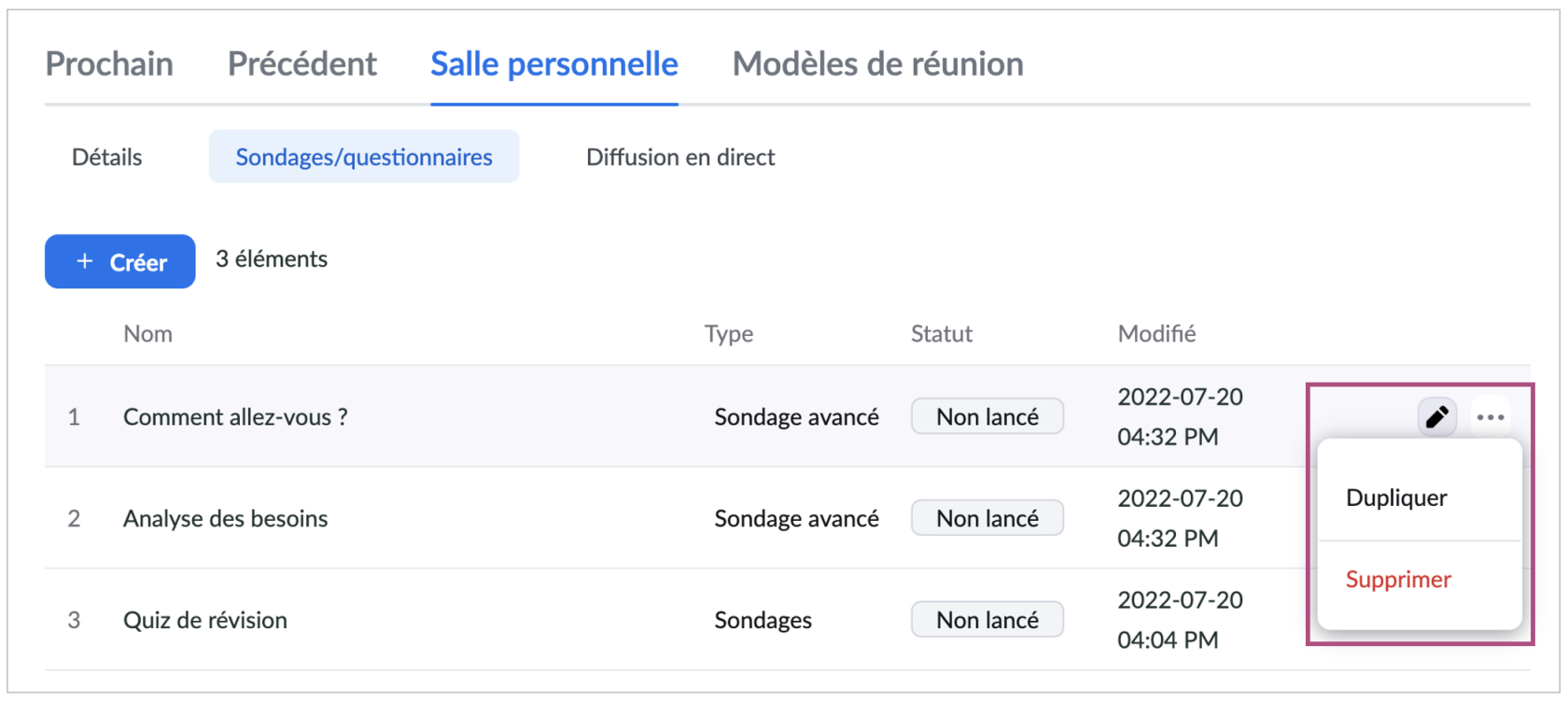Click Non lancé badge for Quiz de révision

point(987,620)
